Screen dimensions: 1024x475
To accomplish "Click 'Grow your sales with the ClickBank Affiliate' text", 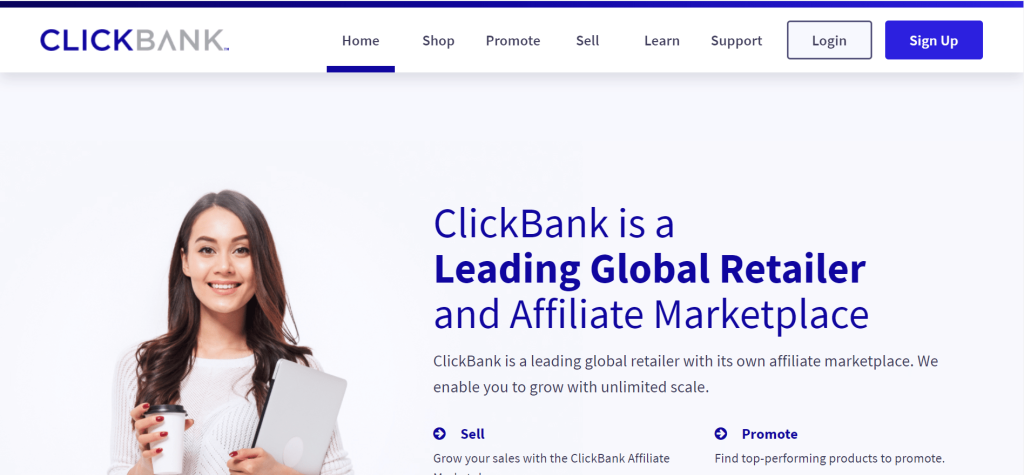I will 551,458.
